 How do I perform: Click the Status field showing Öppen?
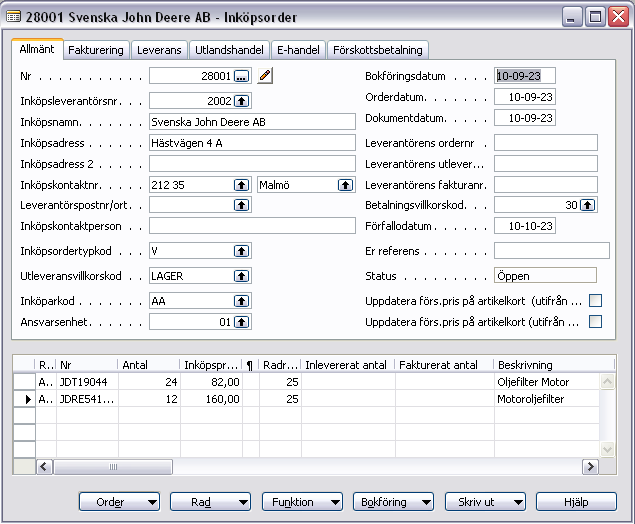[x=546, y=275]
